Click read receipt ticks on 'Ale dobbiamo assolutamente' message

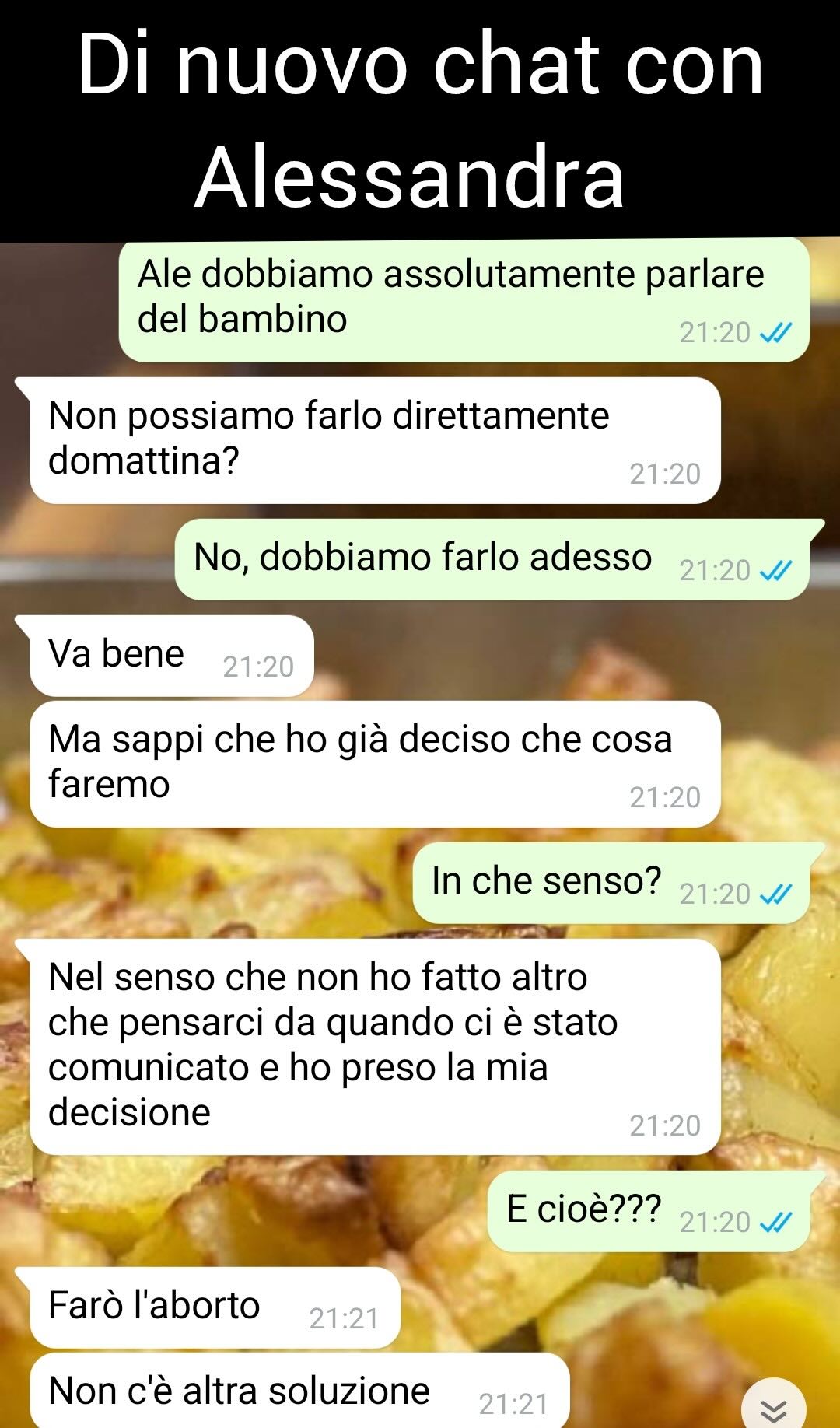pyautogui.click(x=775, y=333)
